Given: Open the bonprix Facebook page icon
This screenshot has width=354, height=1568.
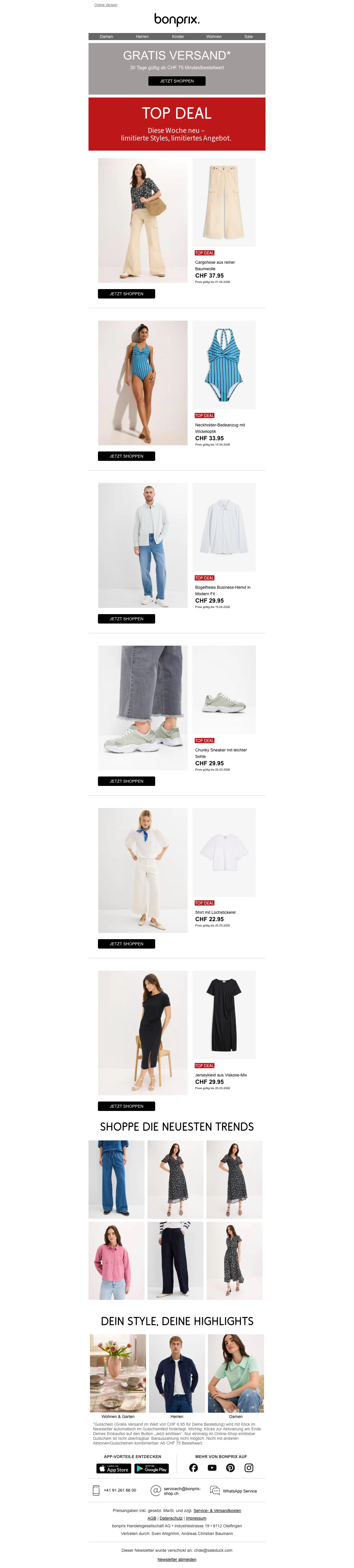Looking at the screenshot, I should click(x=193, y=1468).
